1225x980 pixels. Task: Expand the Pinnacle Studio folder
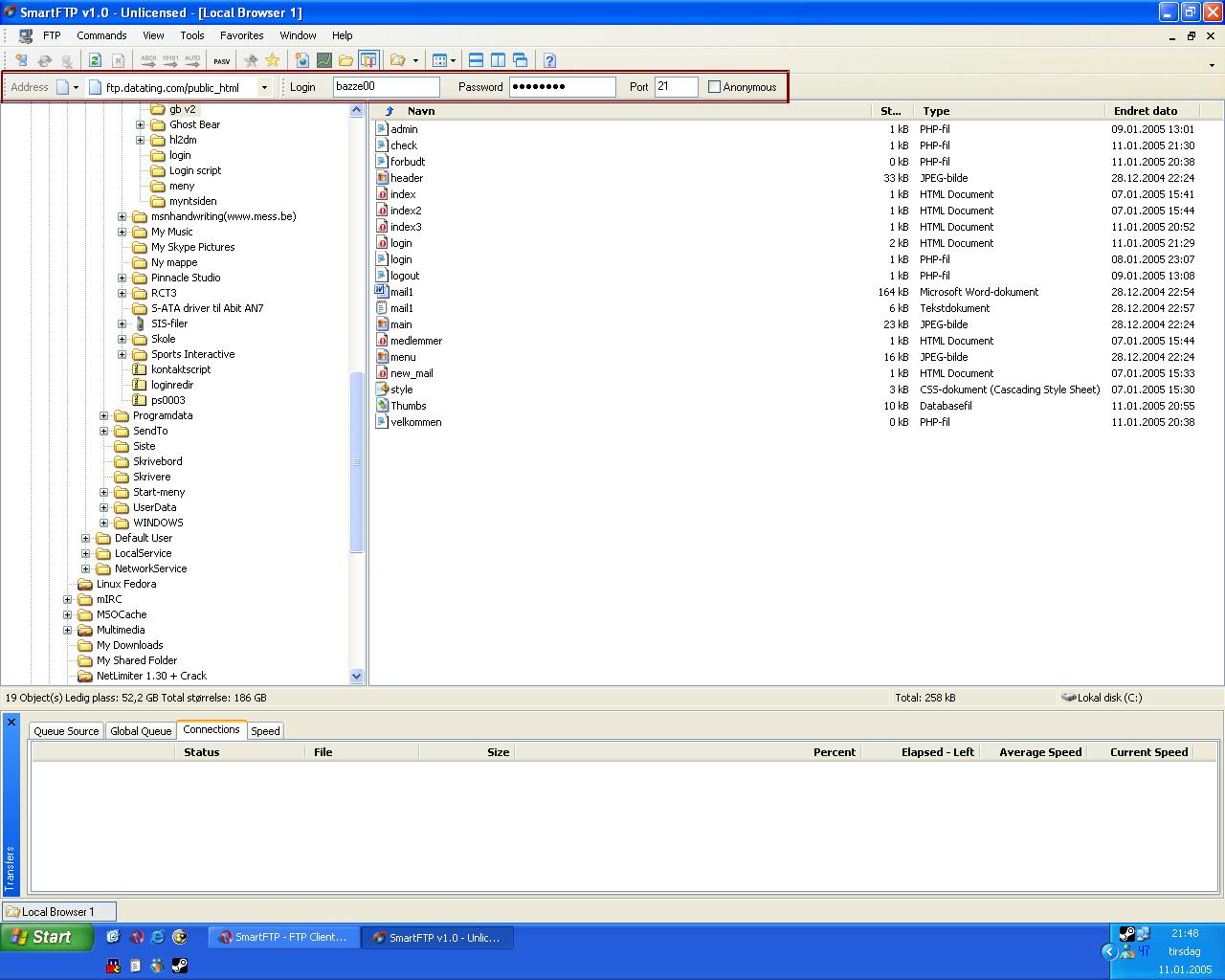(122, 278)
